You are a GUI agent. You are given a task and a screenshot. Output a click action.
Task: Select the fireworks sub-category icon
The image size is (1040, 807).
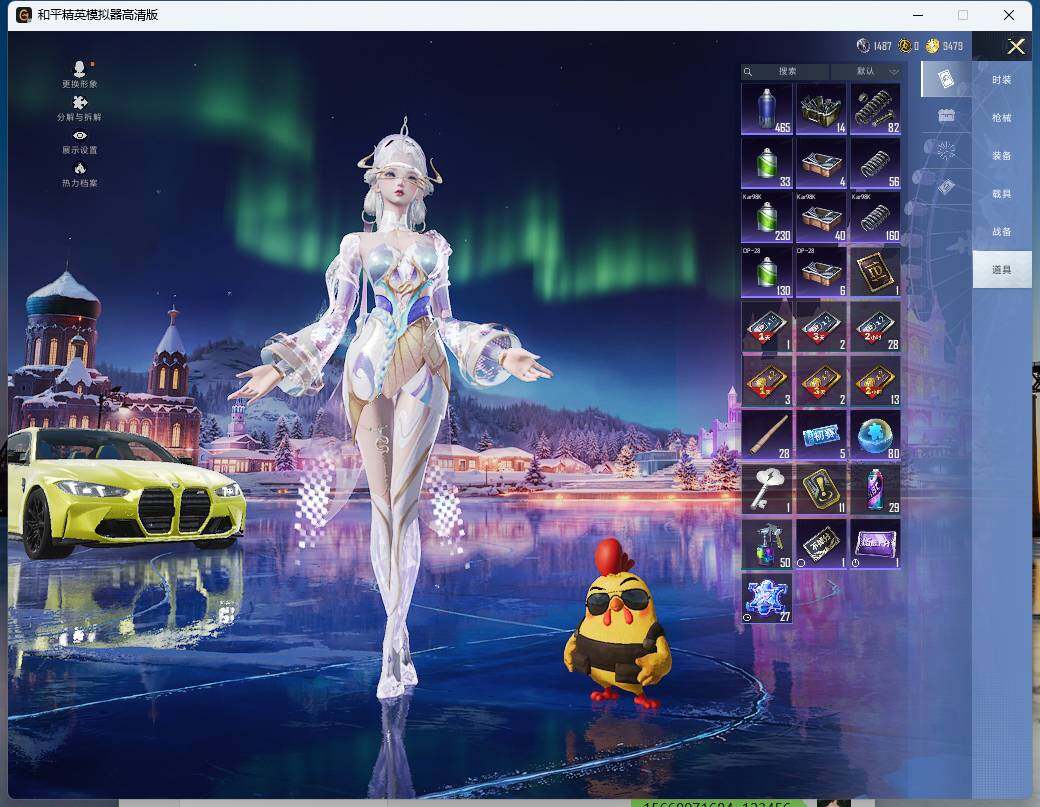[x=946, y=151]
